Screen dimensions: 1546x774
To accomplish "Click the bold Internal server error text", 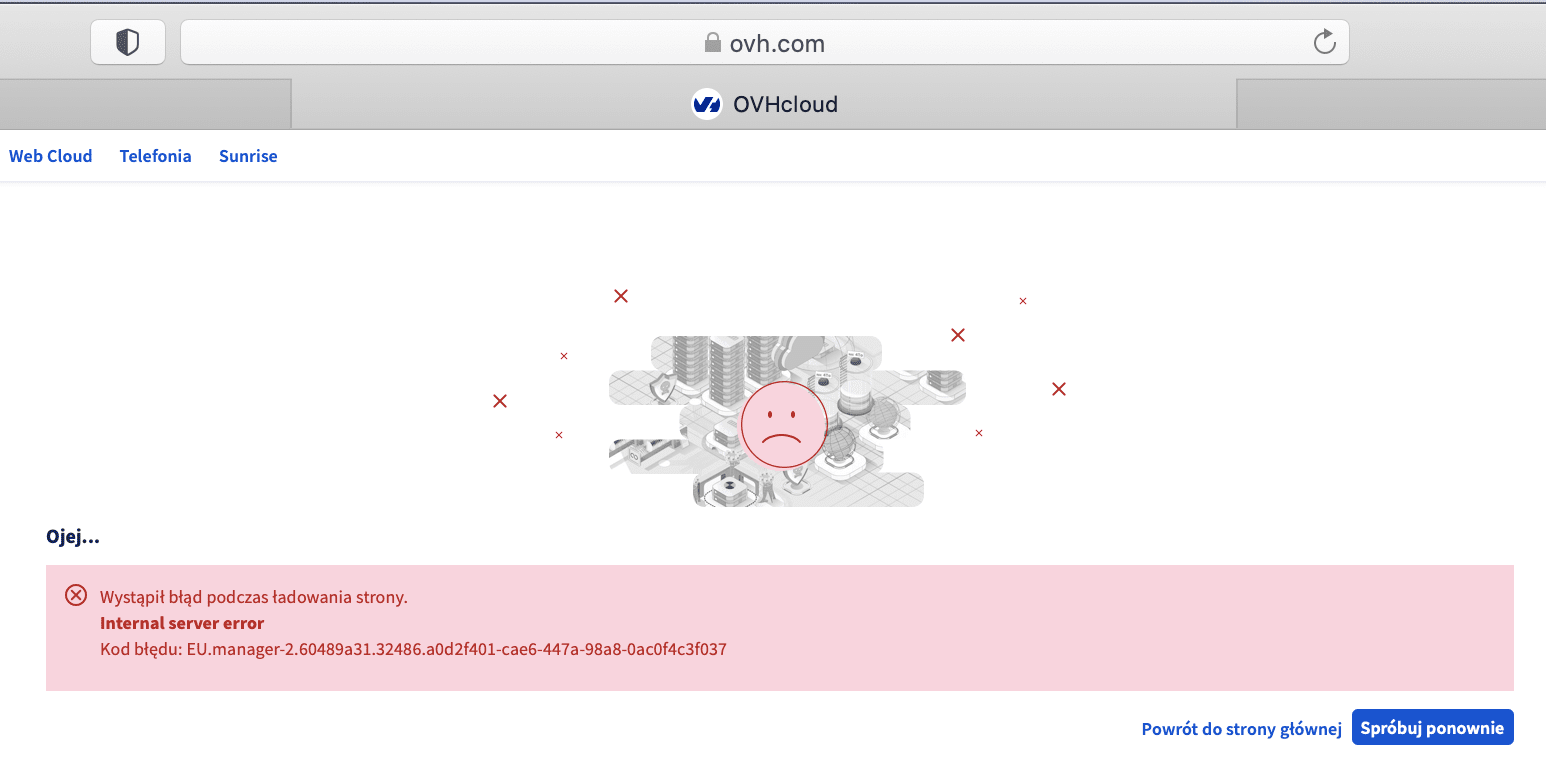I will coord(182,623).
